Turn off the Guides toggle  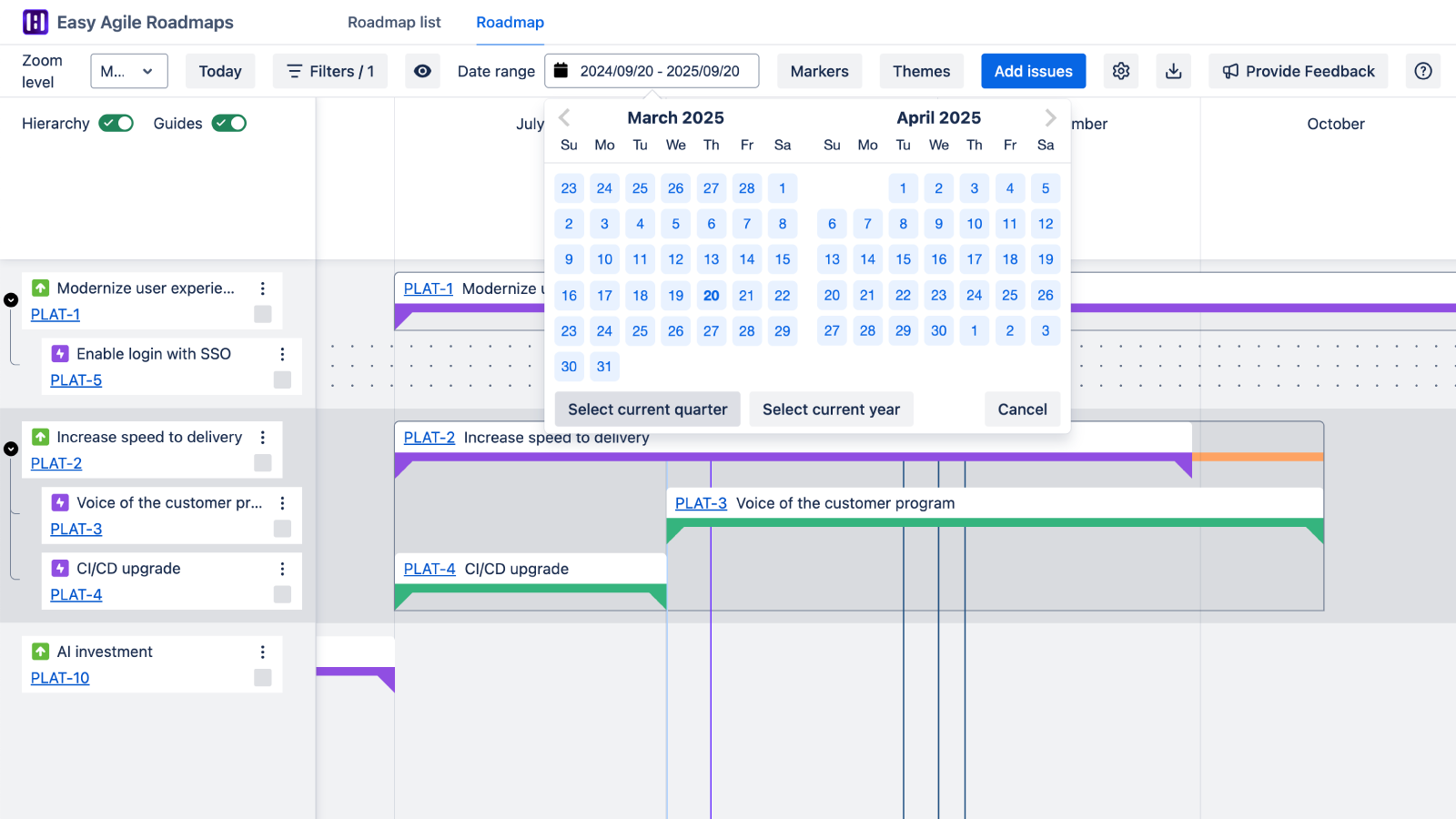229,123
